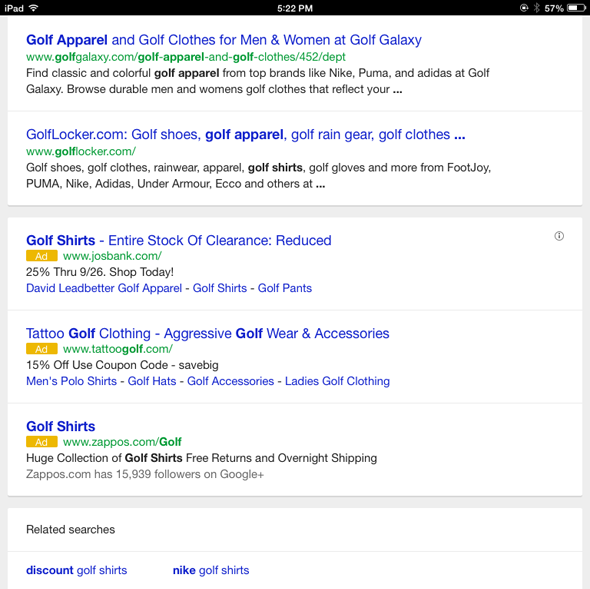Tap the orientation lock icon
Screen dimensions: 590x589
pos(524,8)
